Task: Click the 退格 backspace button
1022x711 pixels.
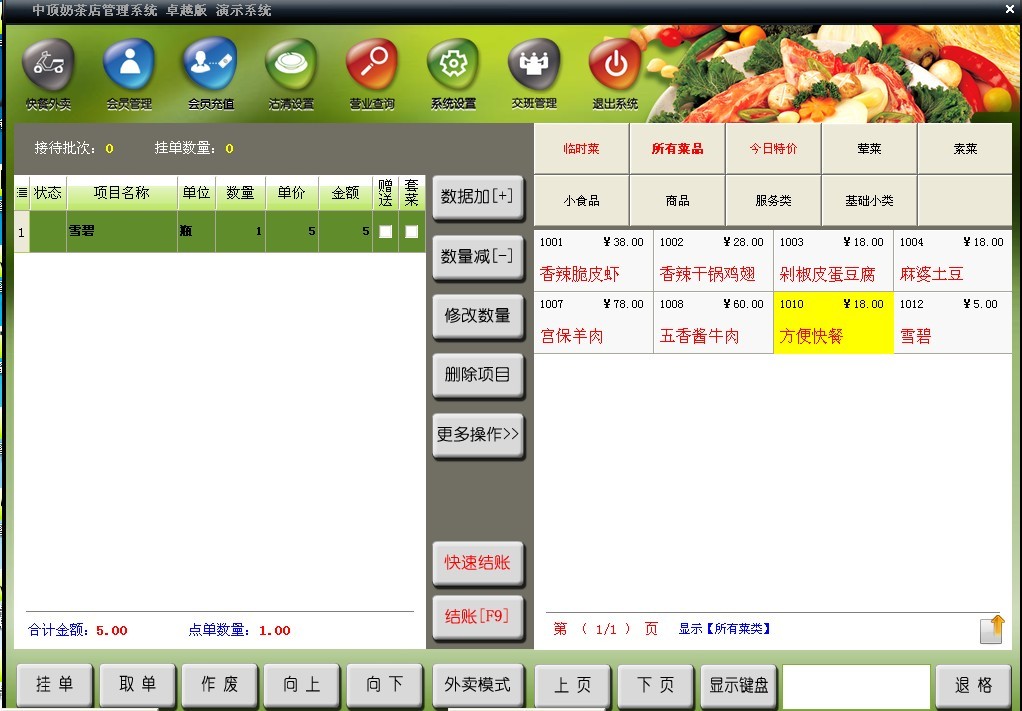Action: (973, 684)
